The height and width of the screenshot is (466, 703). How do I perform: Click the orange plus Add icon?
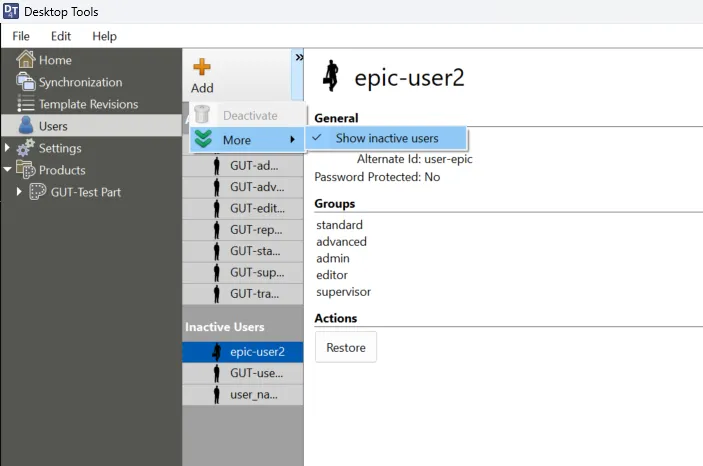(202, 68)
